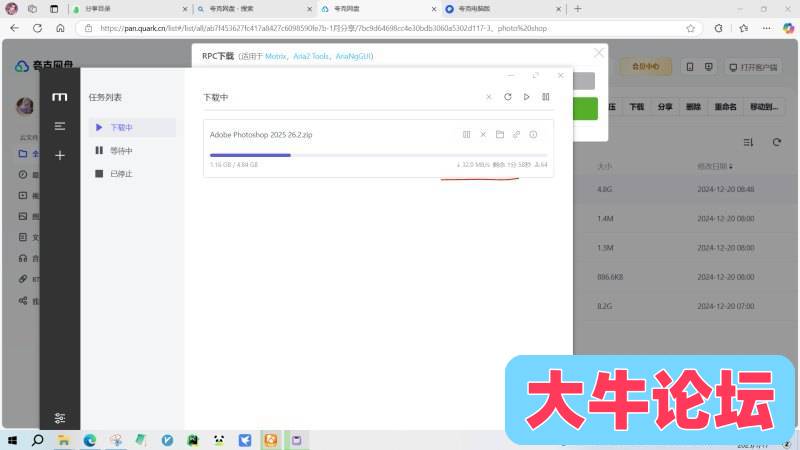Delete selected tasks in 下载中 header
800x450 pixels.
489,97
